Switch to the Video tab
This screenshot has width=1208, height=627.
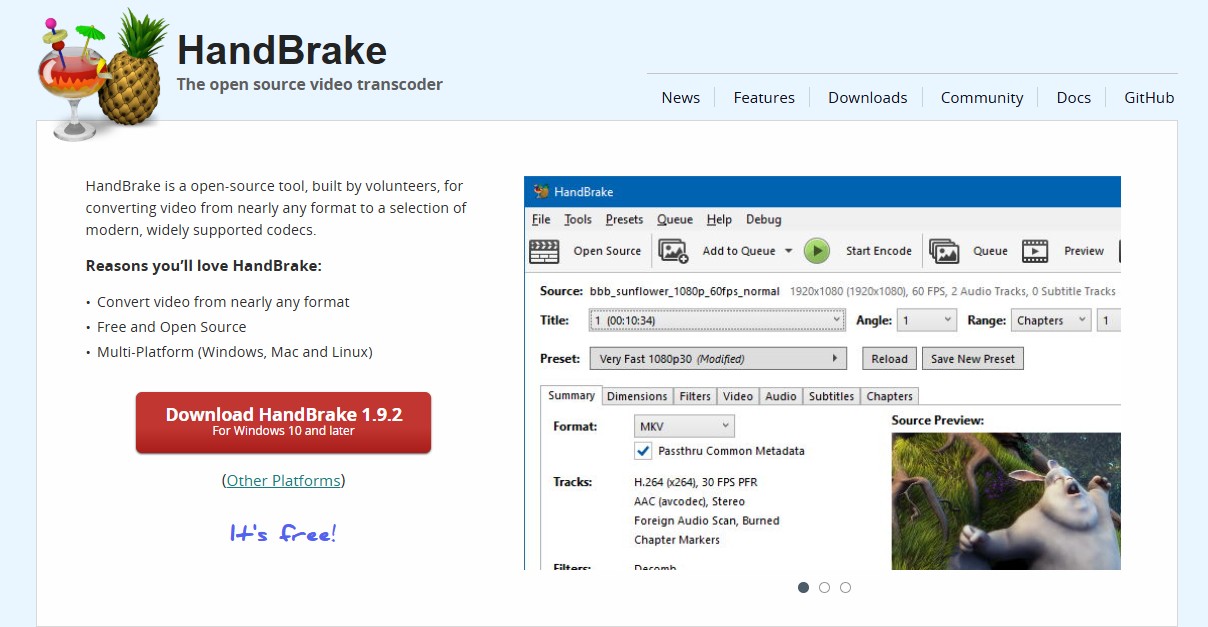click(x=738, y=396)
